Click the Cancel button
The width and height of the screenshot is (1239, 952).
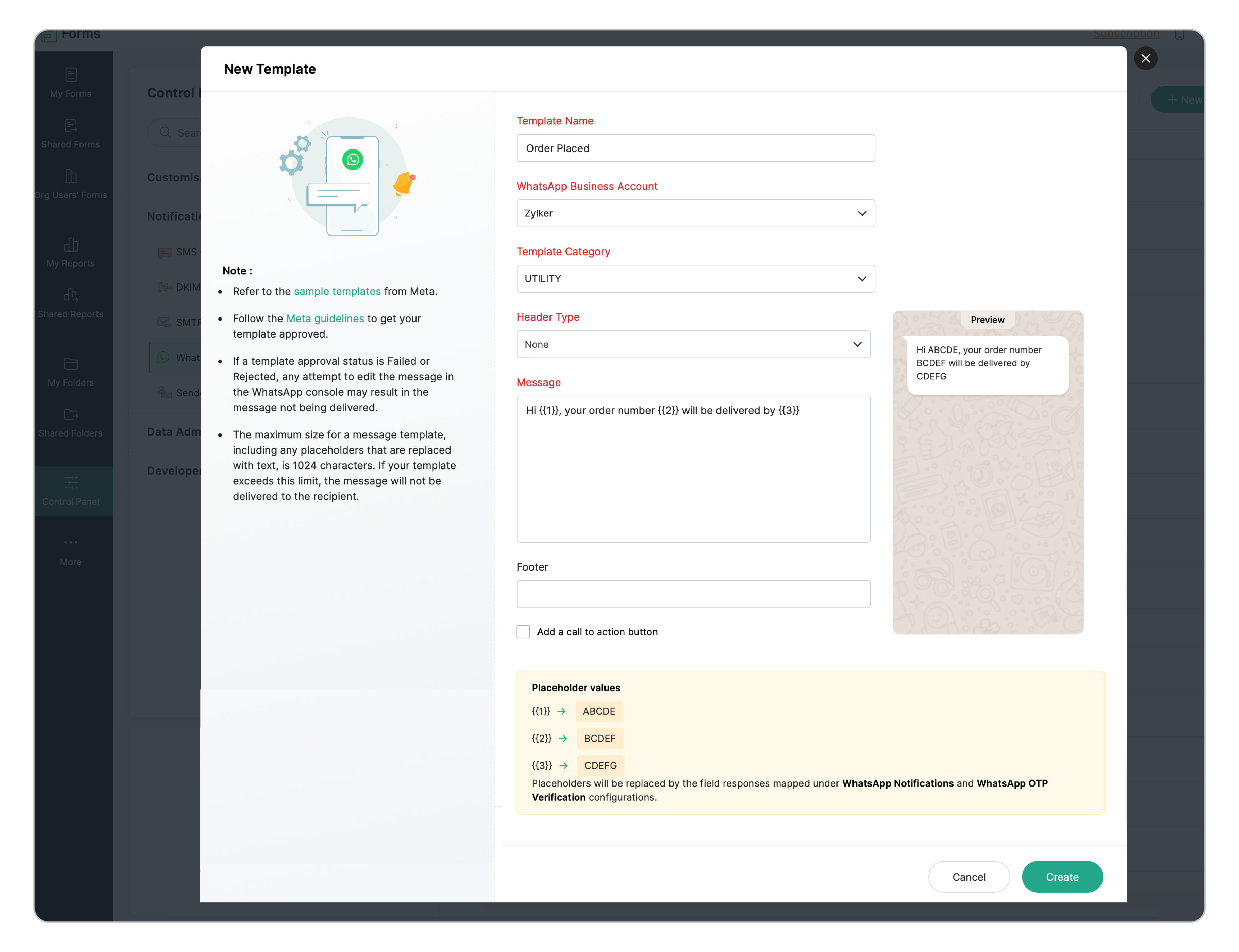coord(968,877)
